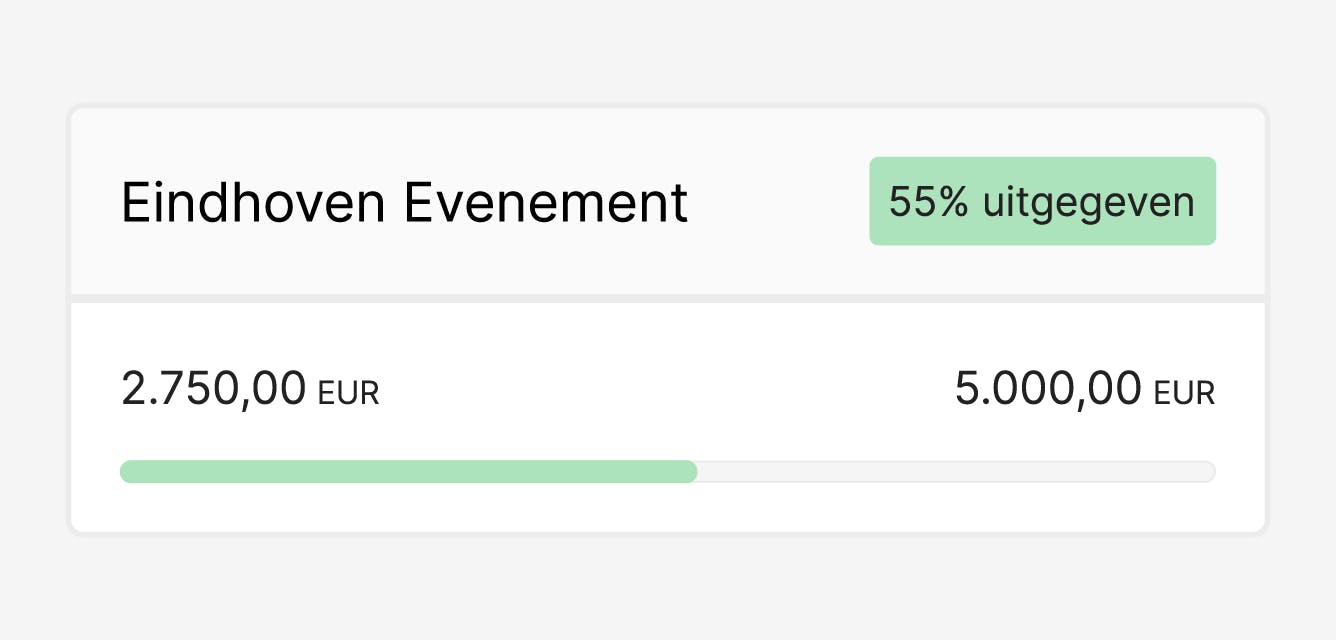This screenshot has height=640, width=1336.
Task: Click empty header space between title and badge
Action: click(x=780, y=203)
